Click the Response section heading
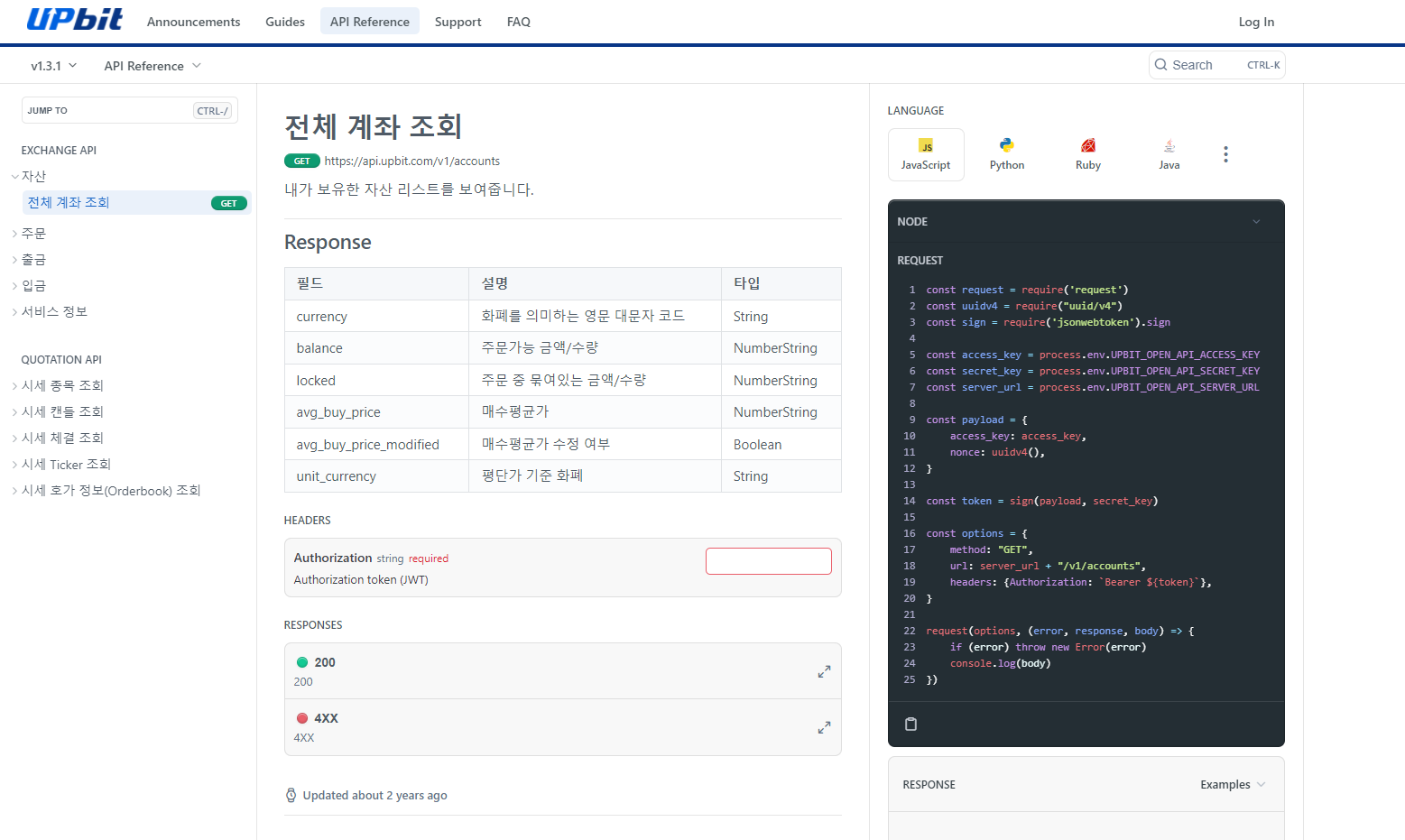 coord(328,242)
